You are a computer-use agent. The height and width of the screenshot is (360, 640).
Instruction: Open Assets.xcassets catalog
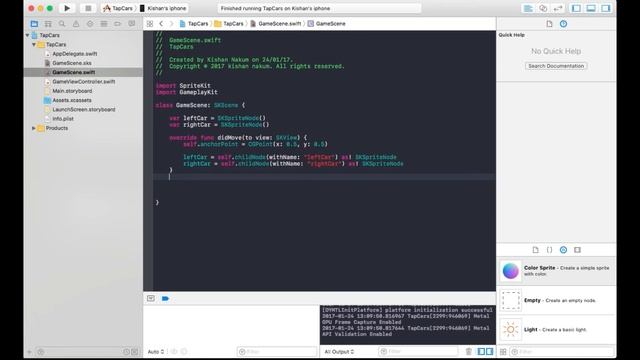click(72, 100)
